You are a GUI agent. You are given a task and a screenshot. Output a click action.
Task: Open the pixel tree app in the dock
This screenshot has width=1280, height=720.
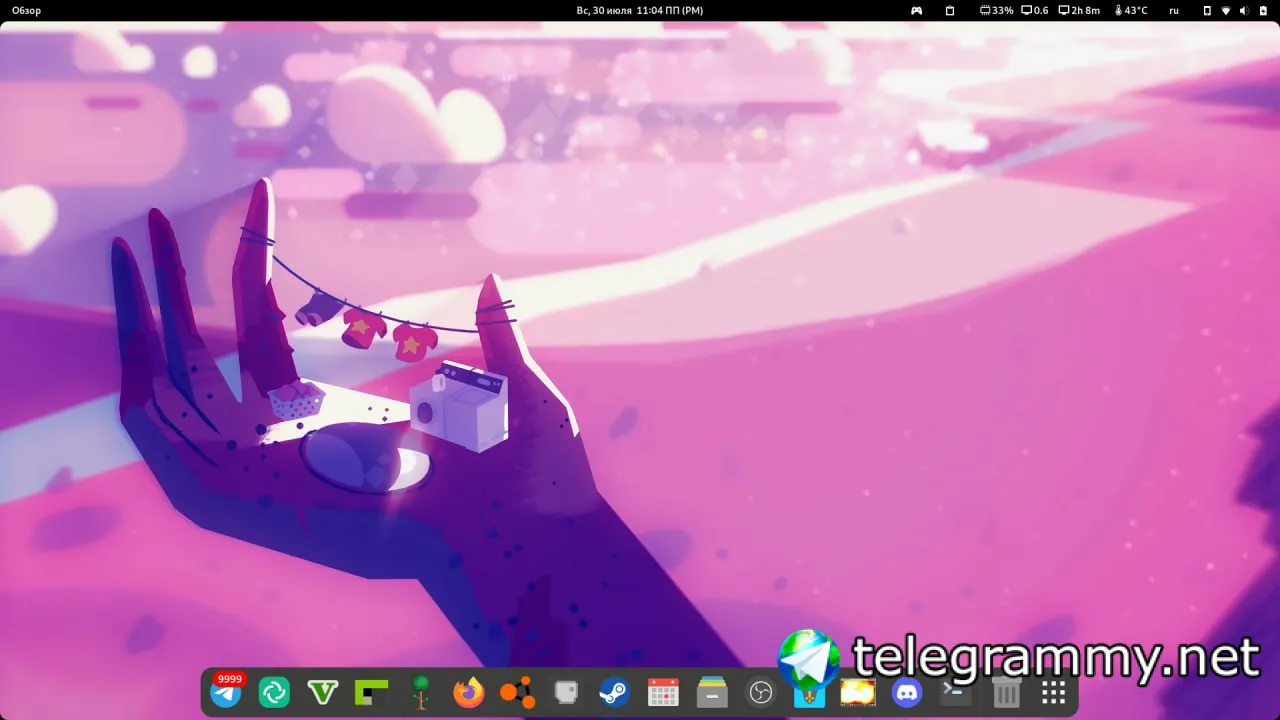click(420, 692)
